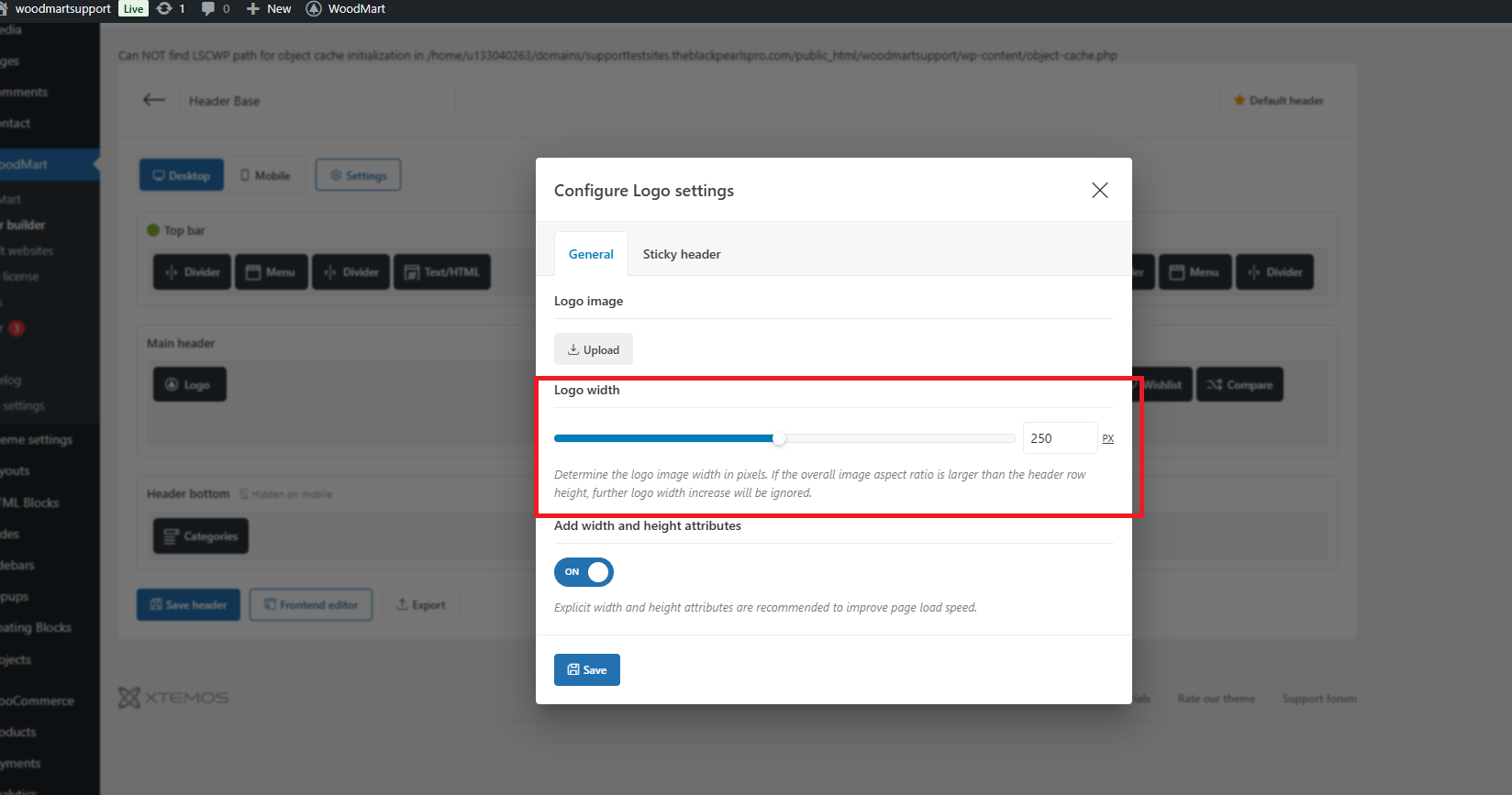The image size is (1512, 795).
Task: Open the WoodMart menu in admin bar
Action: (x=346, y=9)
